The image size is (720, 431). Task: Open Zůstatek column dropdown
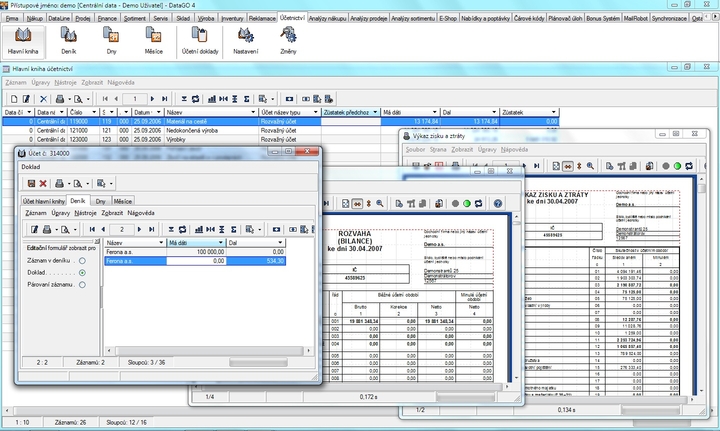(553, 112)
